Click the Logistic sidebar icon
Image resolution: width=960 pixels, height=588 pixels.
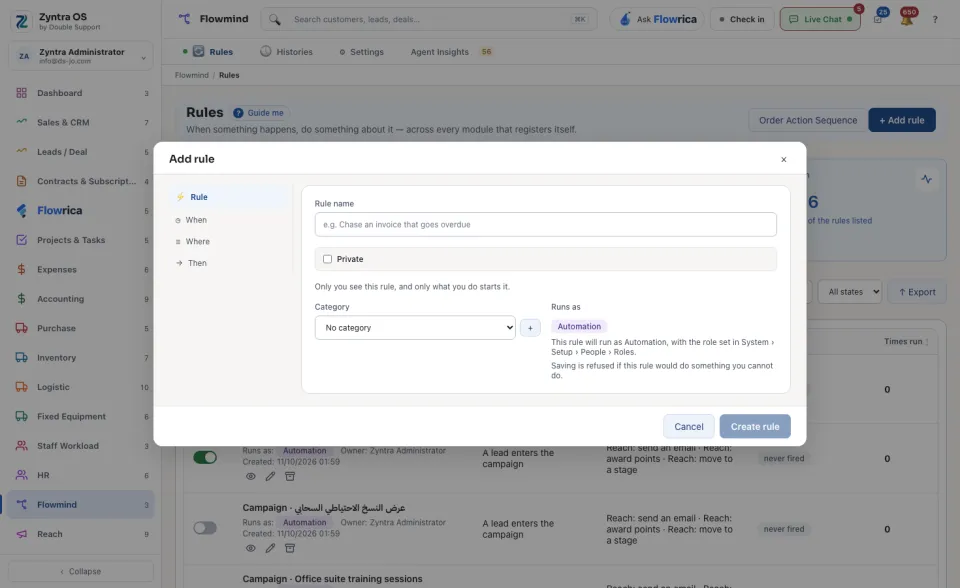(21, 387)
